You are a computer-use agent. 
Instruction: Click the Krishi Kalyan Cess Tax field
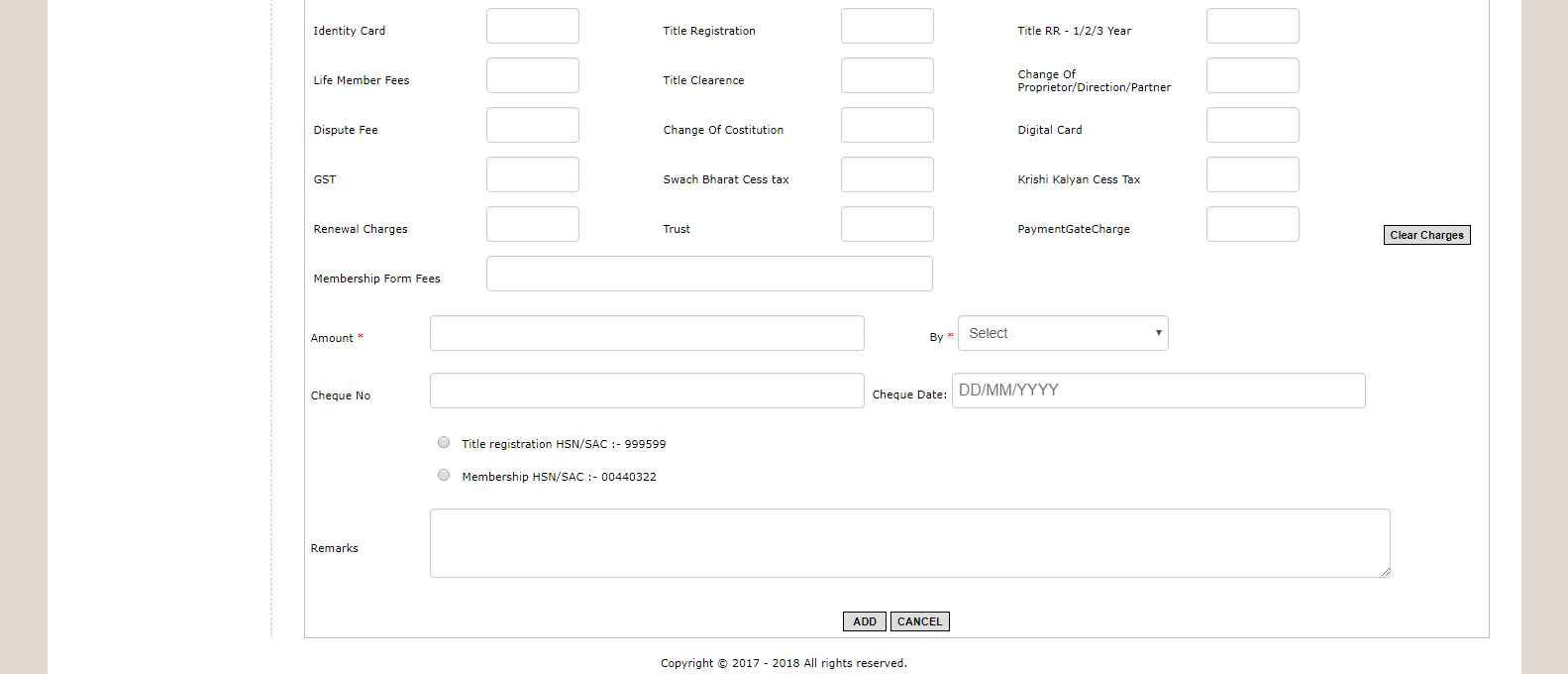[1252, 174]
